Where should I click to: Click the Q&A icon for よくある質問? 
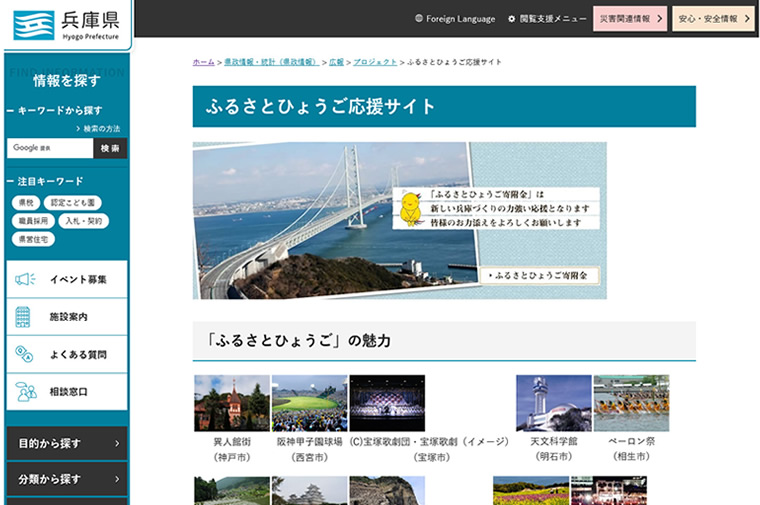24,354
